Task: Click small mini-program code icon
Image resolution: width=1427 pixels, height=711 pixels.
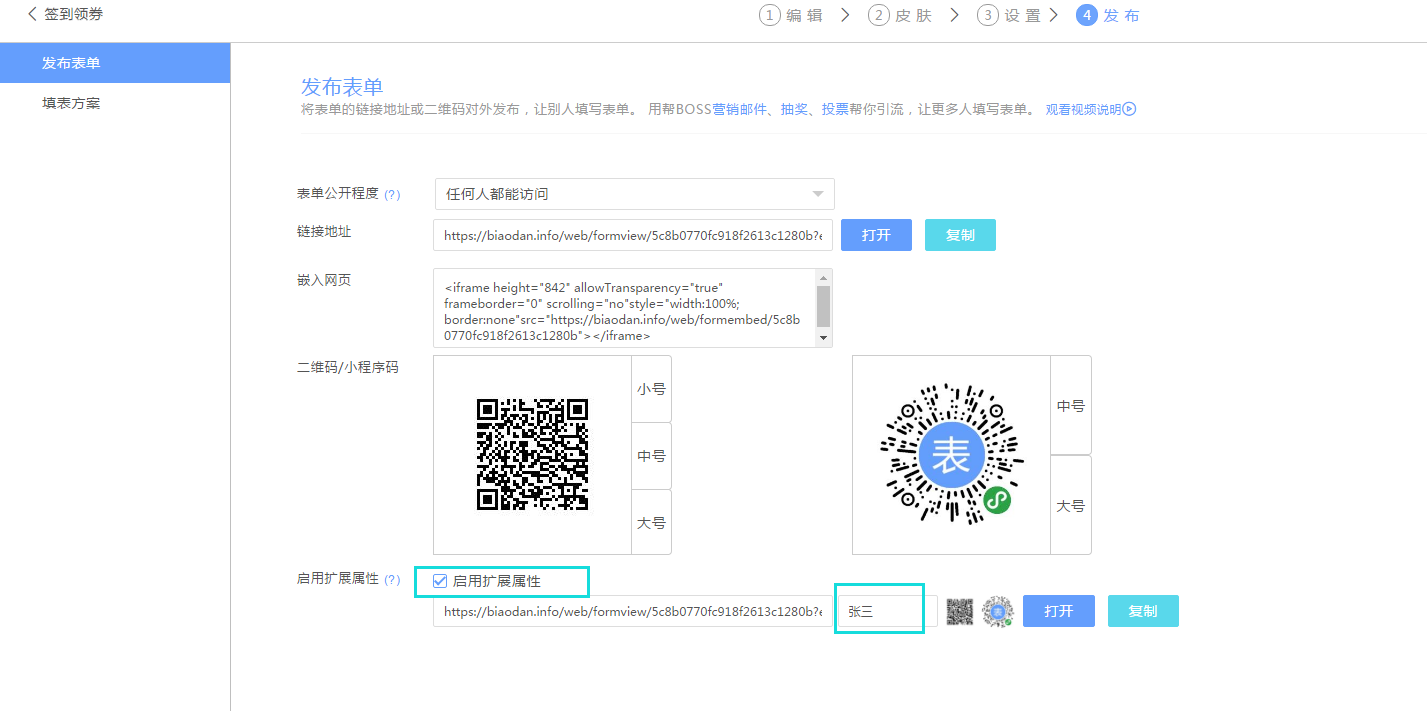Action: tap(997, 611)
